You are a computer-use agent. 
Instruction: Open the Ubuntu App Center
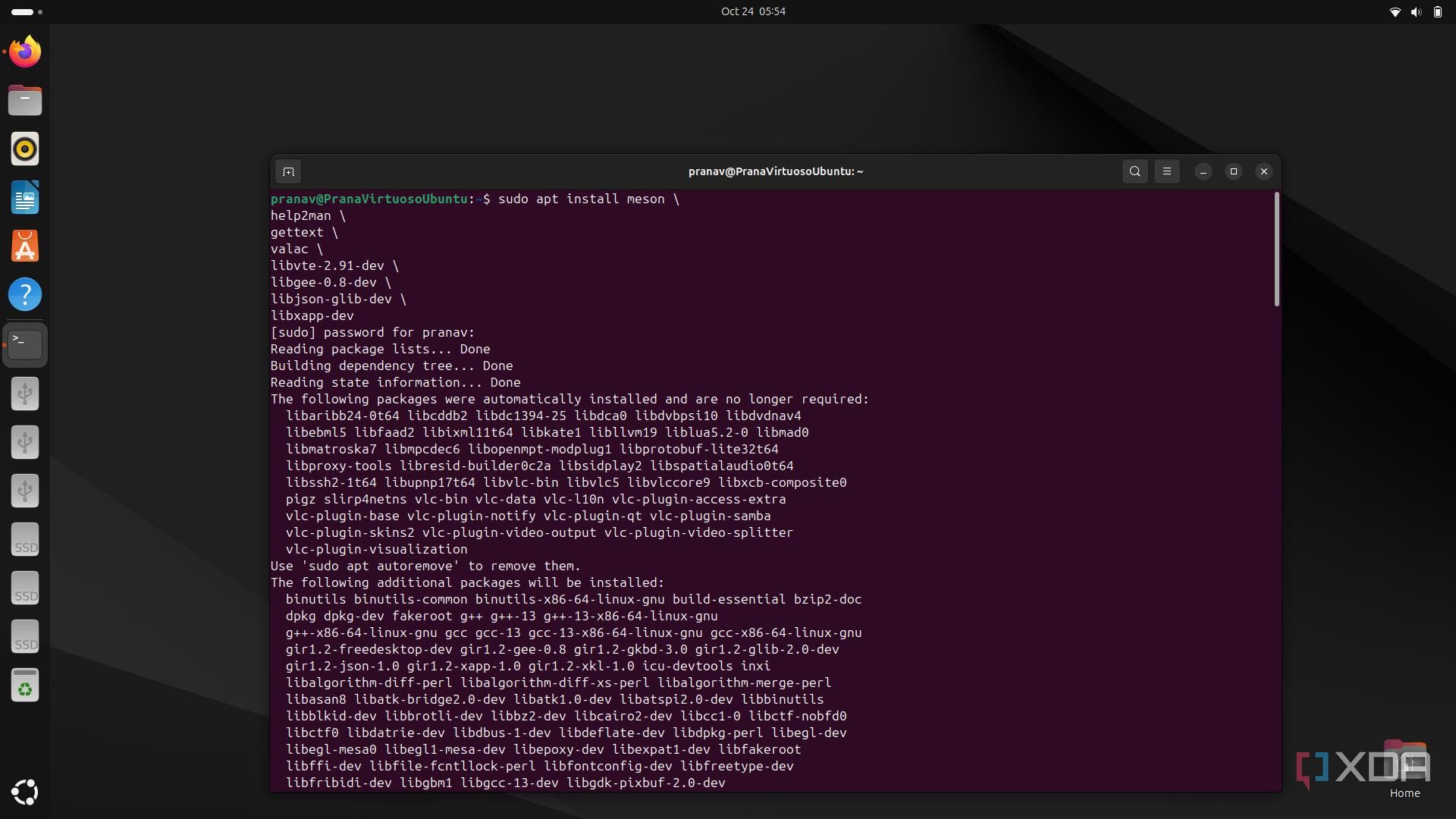(25, 246)
